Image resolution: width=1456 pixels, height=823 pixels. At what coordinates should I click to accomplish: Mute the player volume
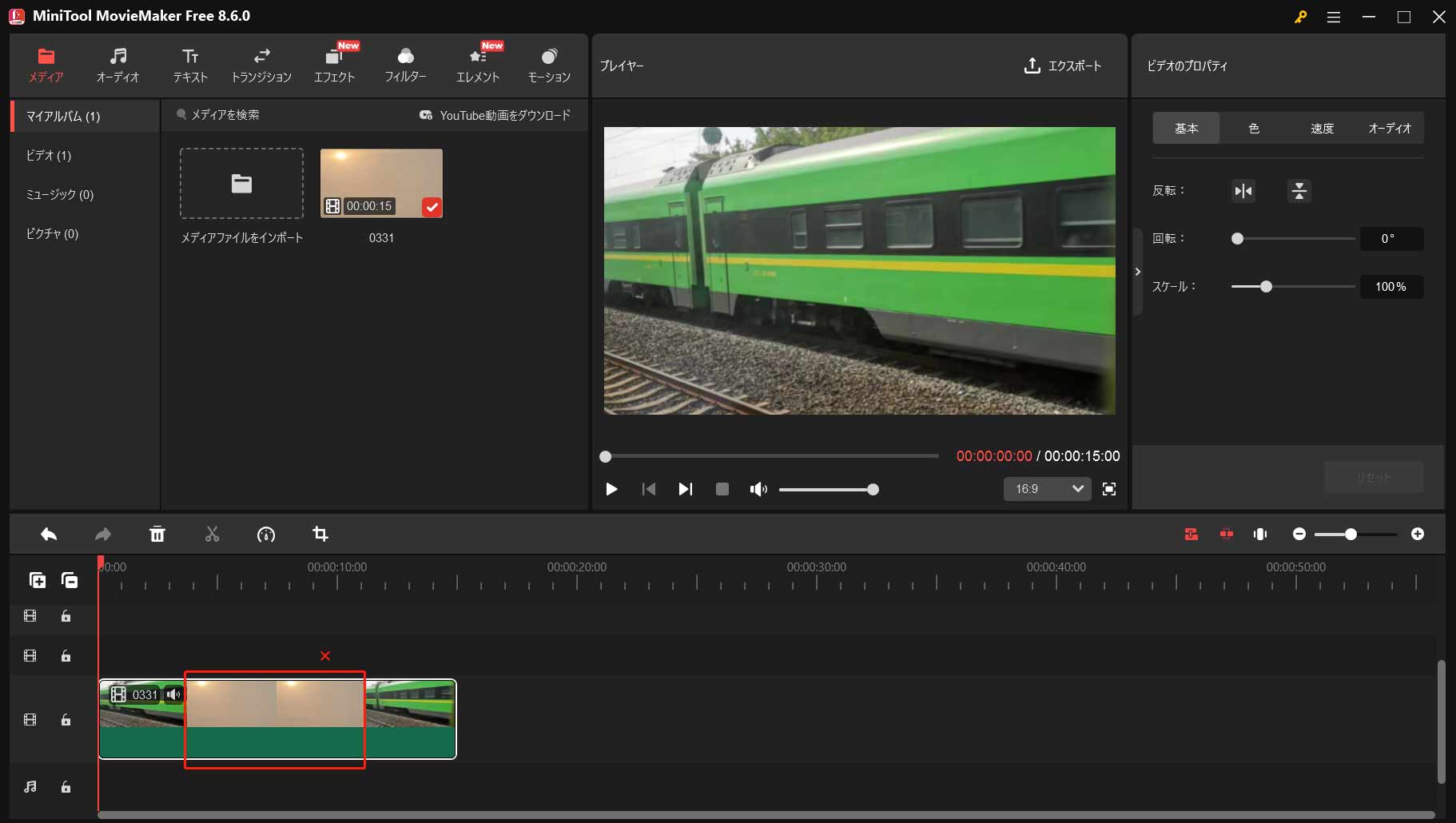point(758,489)
